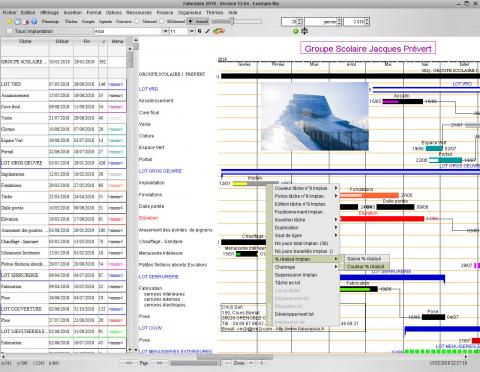Click Début column header in task table
Image resolution: width=480 pixels, height=372 pixels.
click(62, 41)
